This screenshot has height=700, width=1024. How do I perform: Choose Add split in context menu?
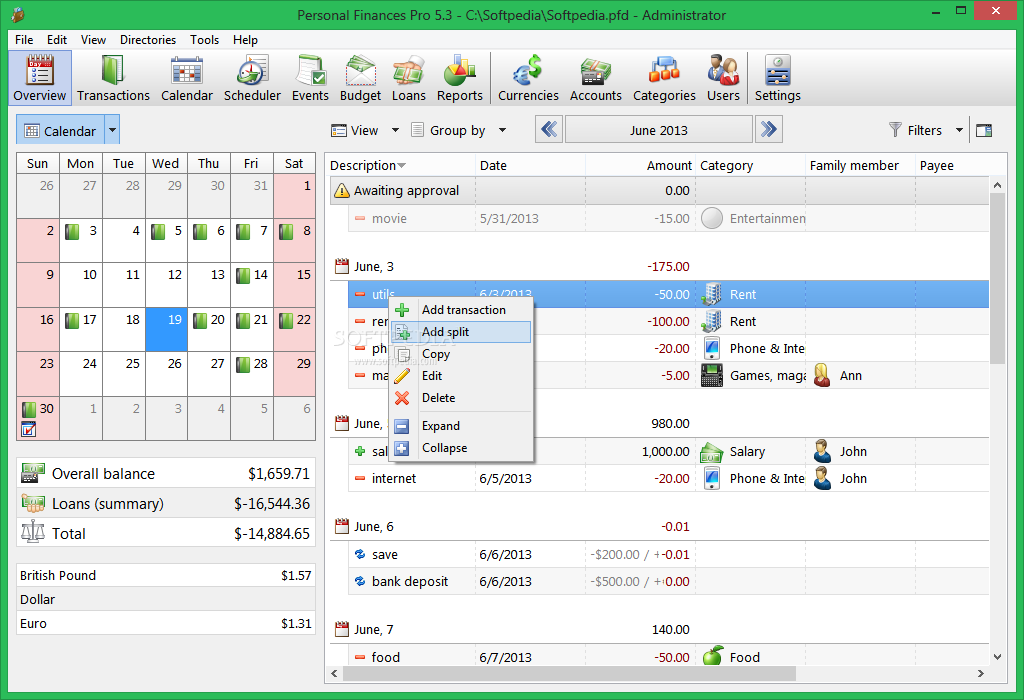[x=461, y=332]
